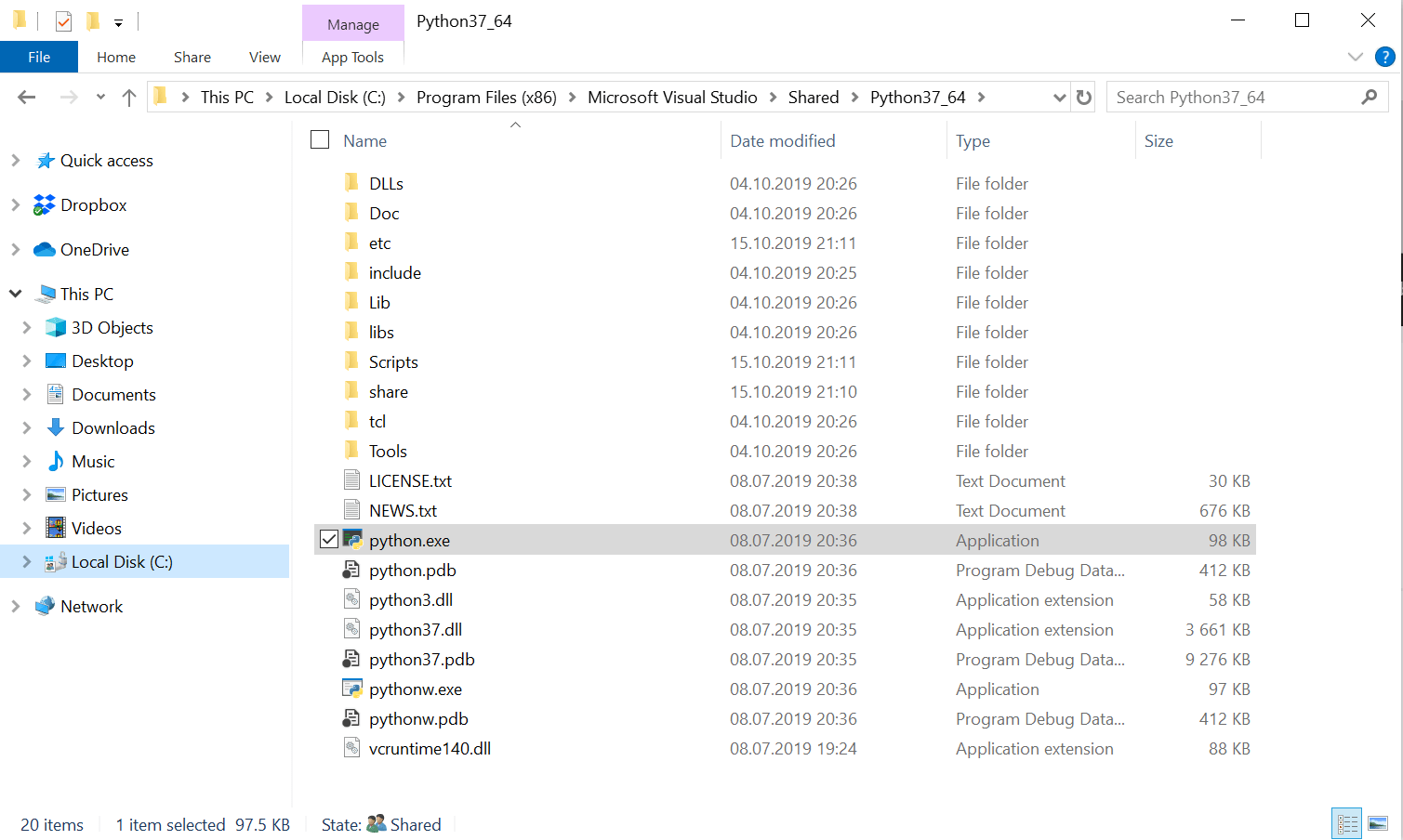Click Microsoft Visual Studio in breadcrumb path
The image size is (1403, 840).
point(672,98)
